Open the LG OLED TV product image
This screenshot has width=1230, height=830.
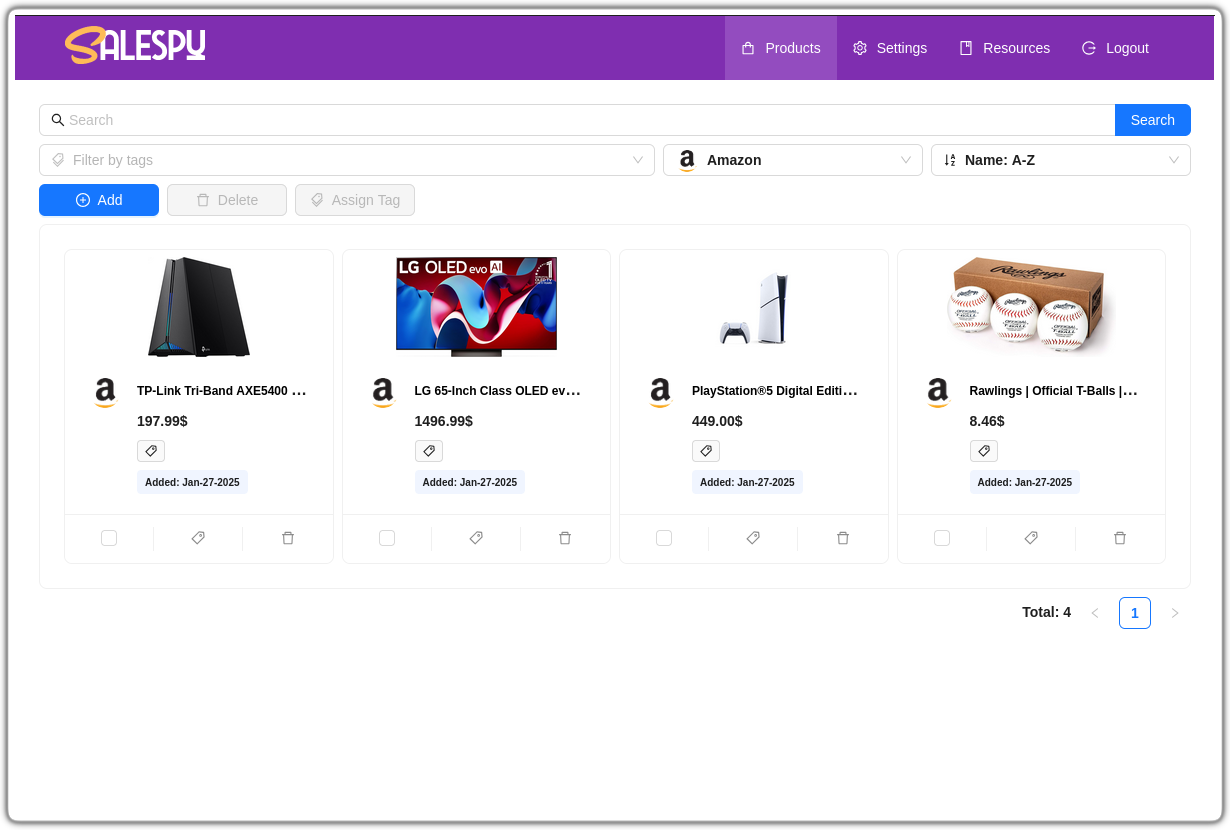pyautogui.click(x=476, y=307)
